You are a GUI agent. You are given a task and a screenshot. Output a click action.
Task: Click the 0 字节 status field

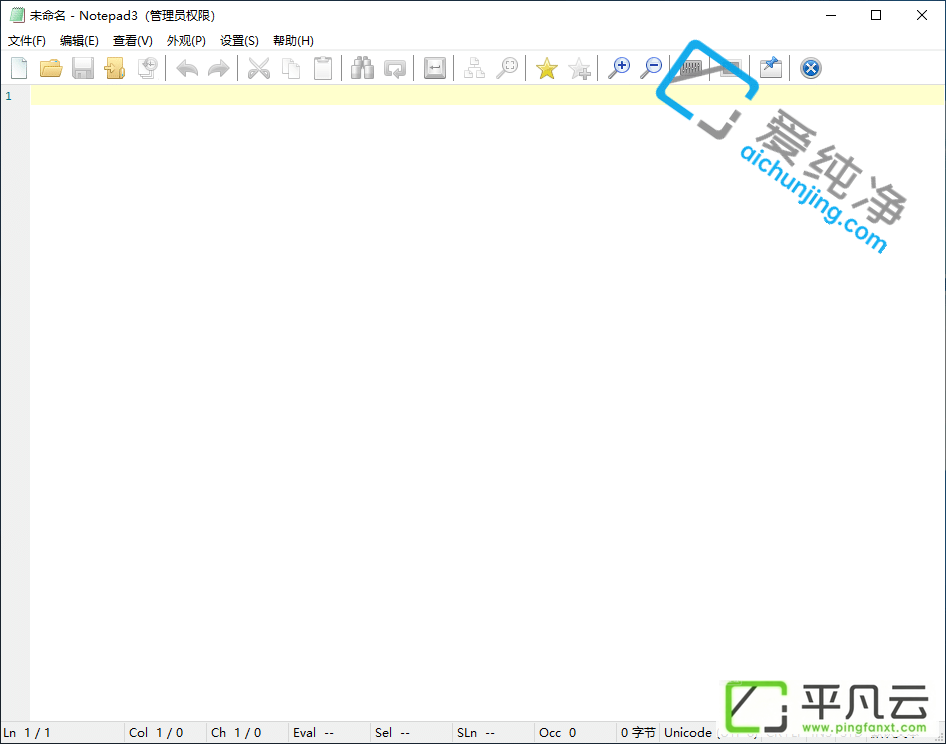point(638,733)
